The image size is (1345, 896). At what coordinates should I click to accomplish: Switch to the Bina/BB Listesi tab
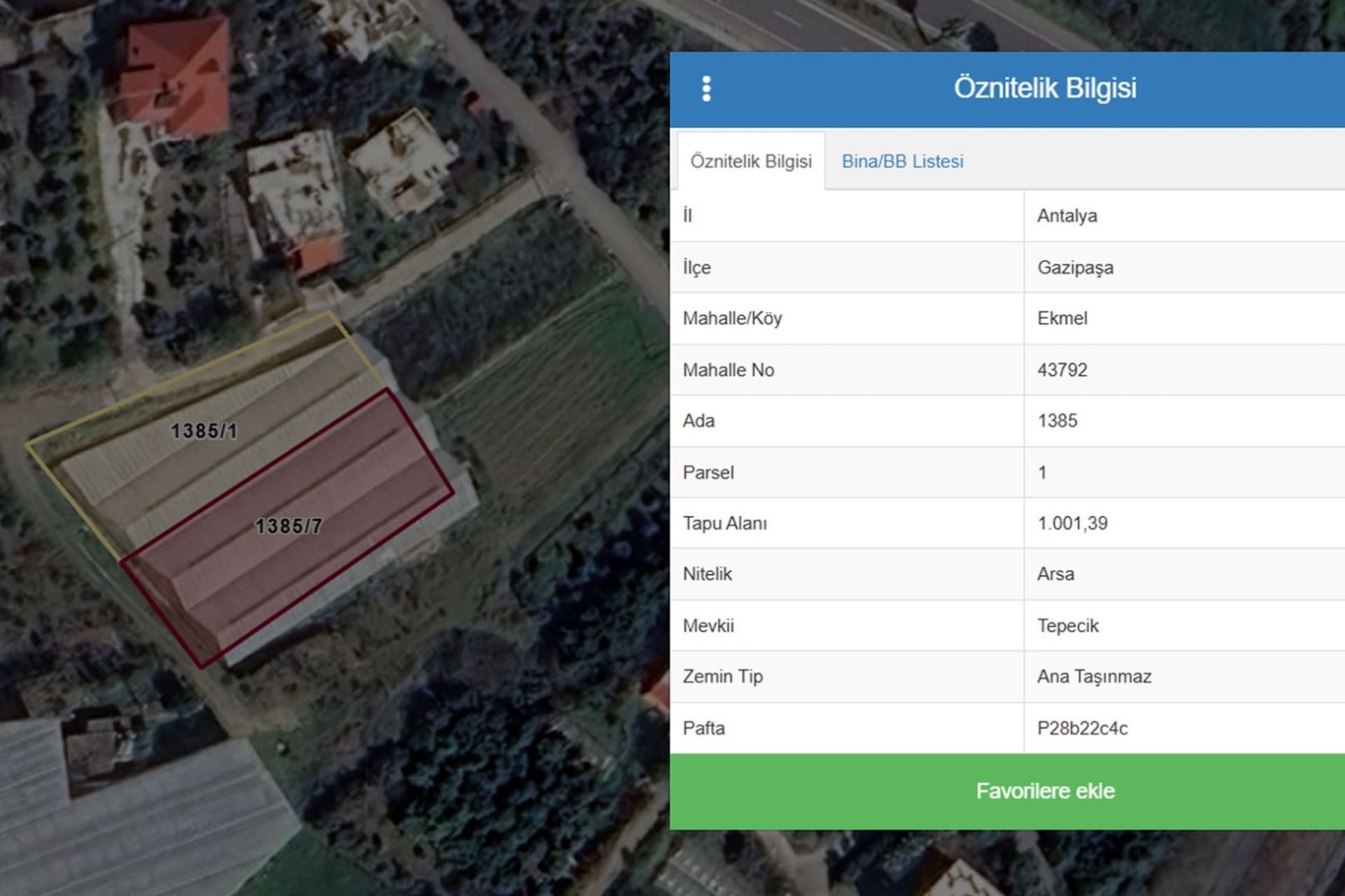pos(902,161)
